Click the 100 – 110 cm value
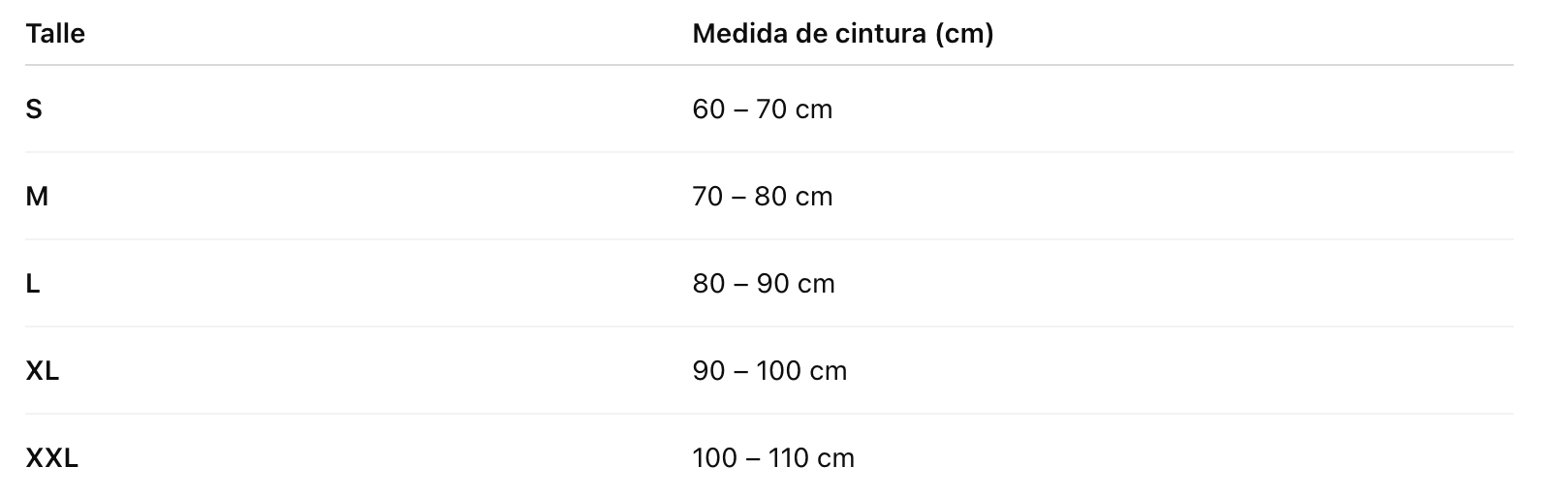Image resolution: width=1568 pixels, height=498 pixels. (x=774, y=458)
